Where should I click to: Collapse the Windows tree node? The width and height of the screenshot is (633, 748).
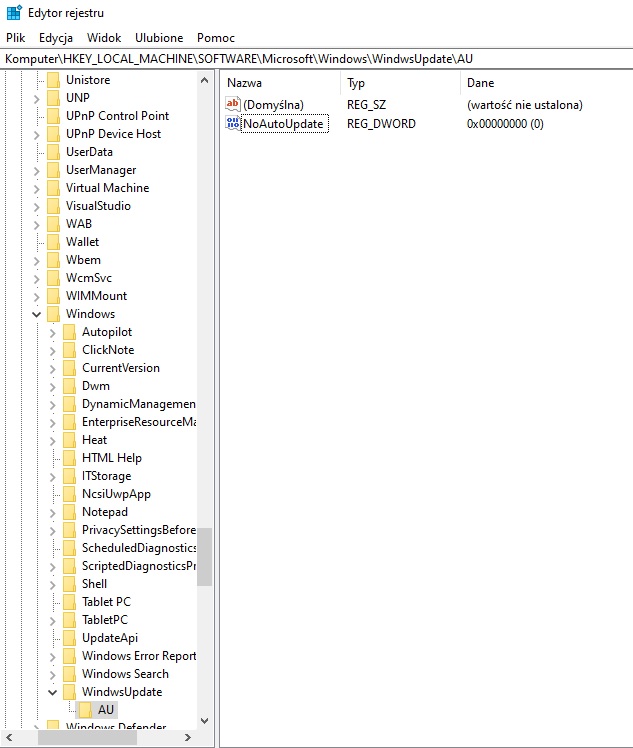(37, 314)
